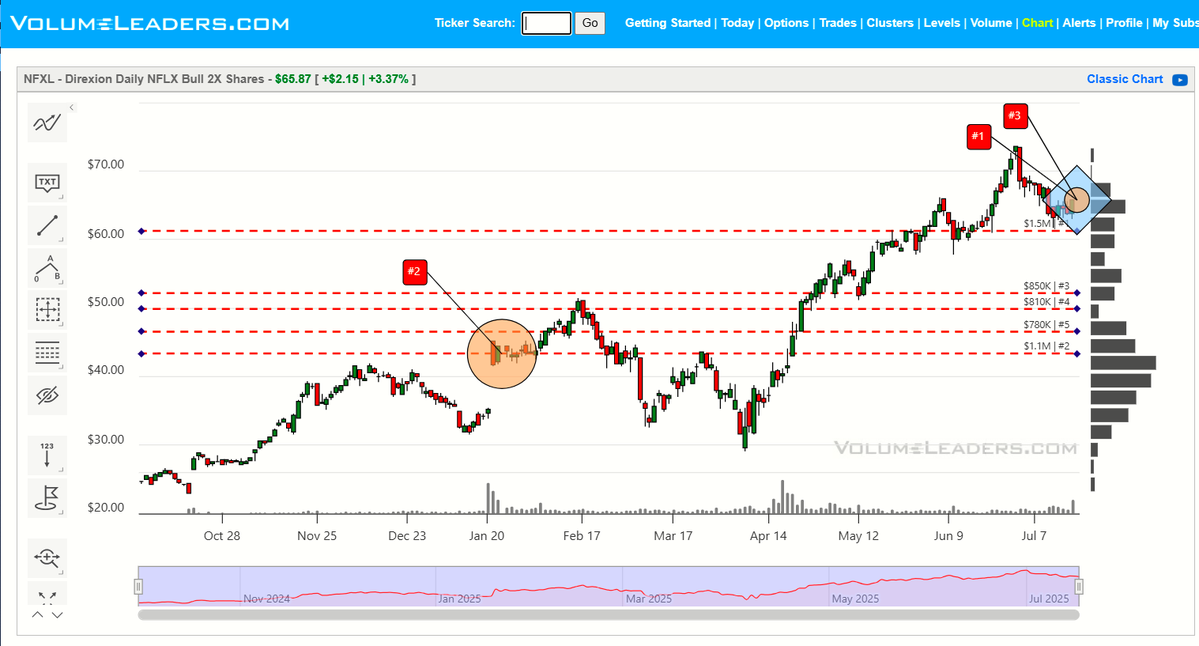Click the Mar 2025 navigator label
The image size is (1199, 646).
point(648,599)
